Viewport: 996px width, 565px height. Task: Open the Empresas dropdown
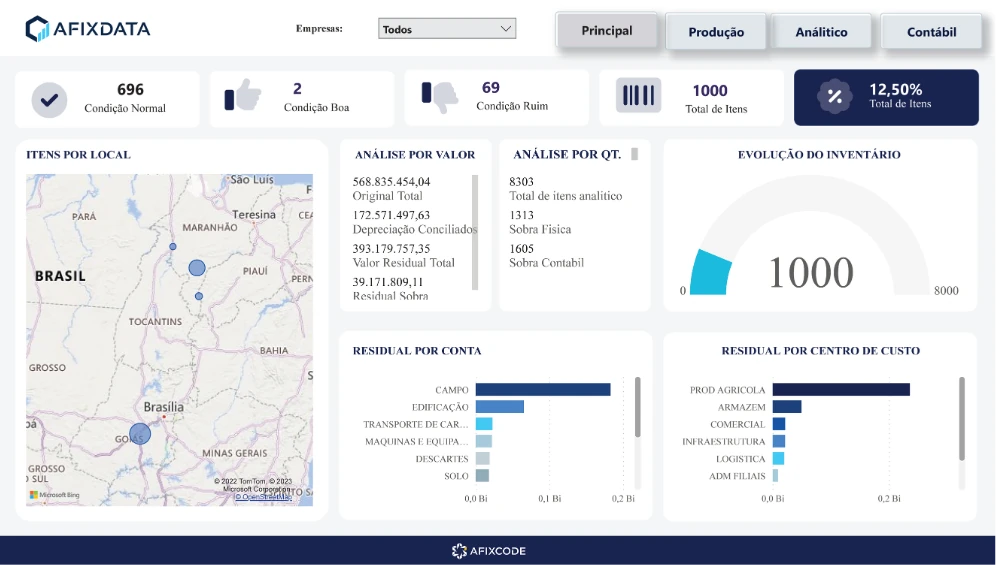pyautogui.click(x=447, y=29)
